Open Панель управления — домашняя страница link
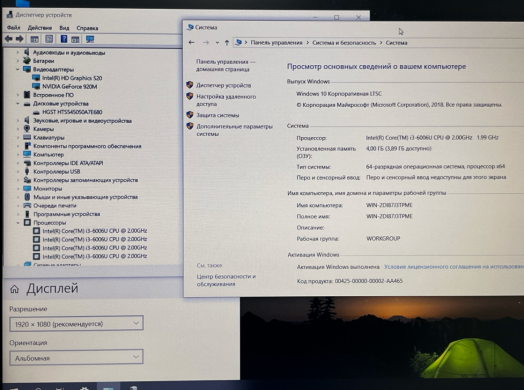Viewport: 524px width, 390px height. (226, 66)
